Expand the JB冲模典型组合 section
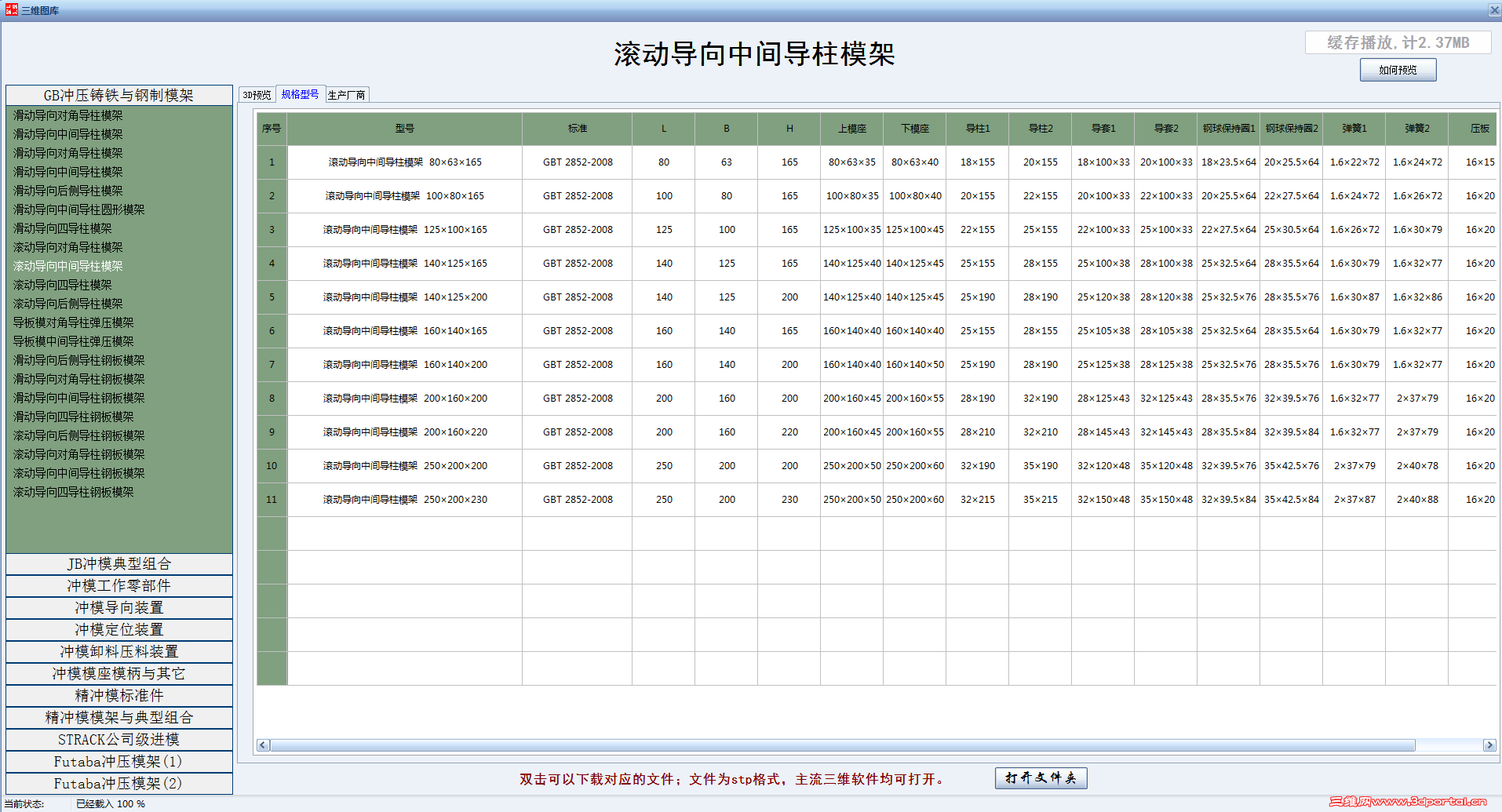Image resolution: width=1502 pixels, height=812 pixels. [x=119, y=564]
